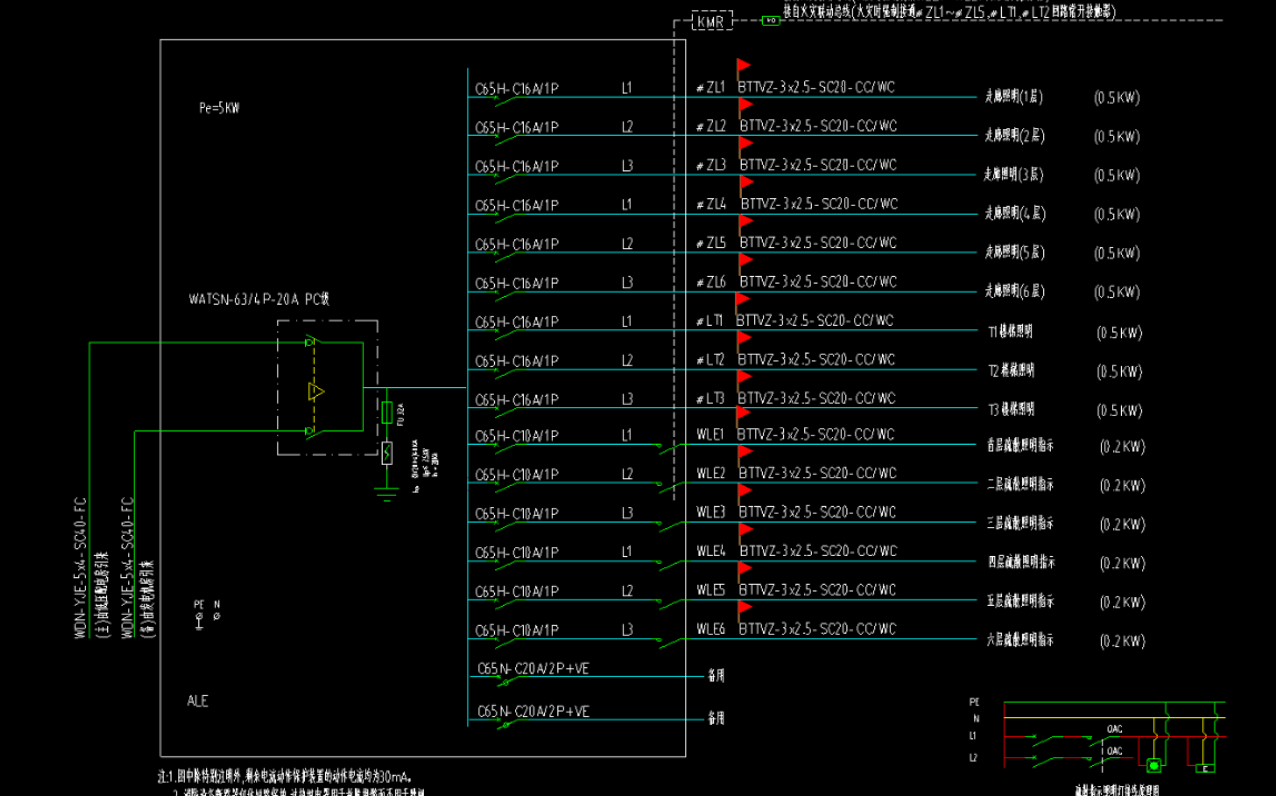Select the 四层疏散照明指示 load label

1020,562
